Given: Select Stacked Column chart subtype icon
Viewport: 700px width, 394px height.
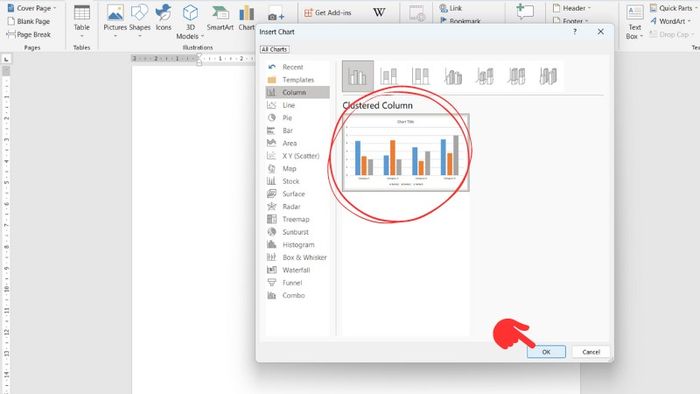Looking at the screenshot, I should (389, 76).
